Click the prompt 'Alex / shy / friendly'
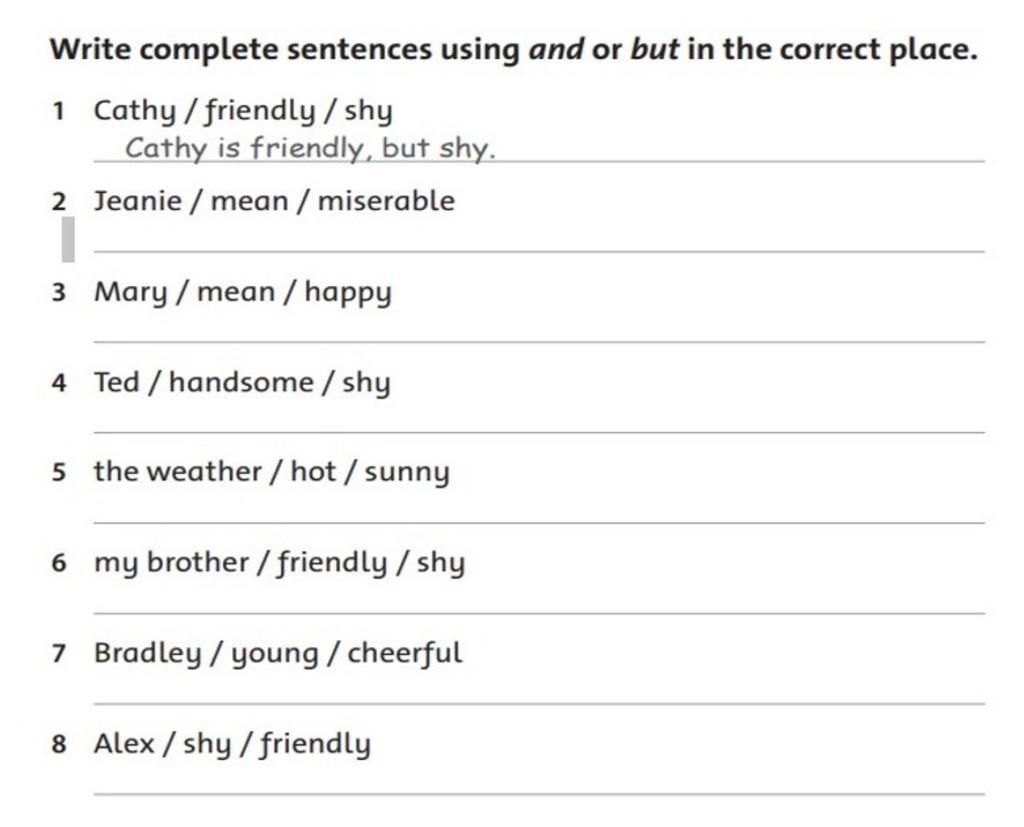The width and height of the screenshot is (1024, 827). coord(232,744)
